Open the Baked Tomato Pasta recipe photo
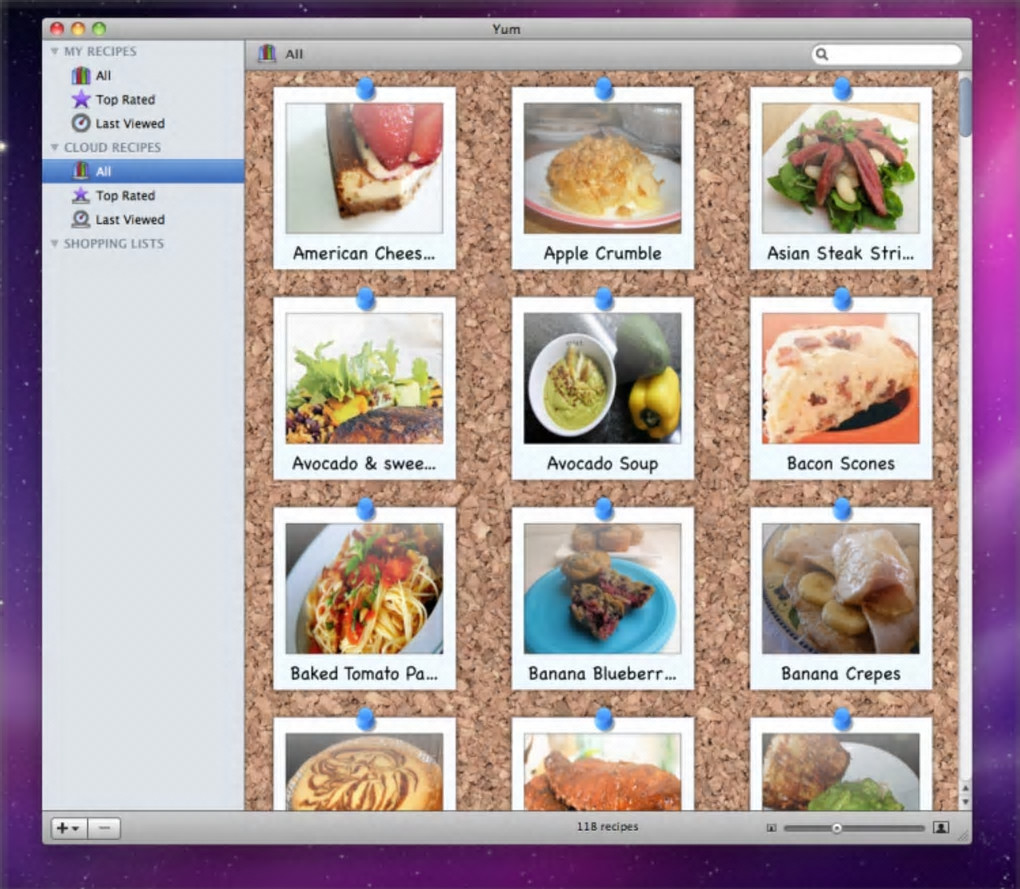 364,588
